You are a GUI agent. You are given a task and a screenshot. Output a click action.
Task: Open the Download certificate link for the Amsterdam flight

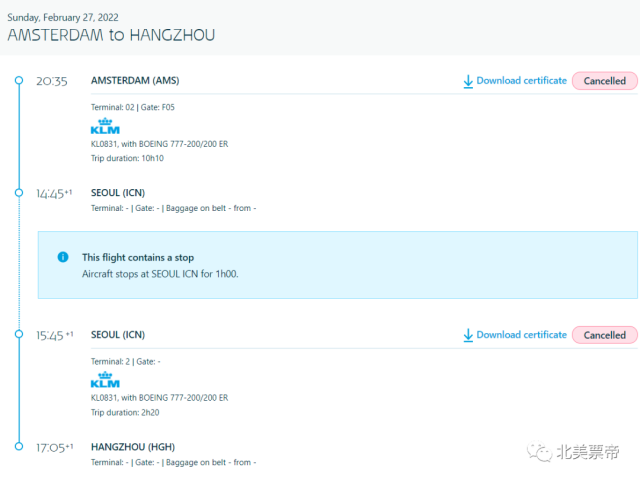tap(521, 81)
